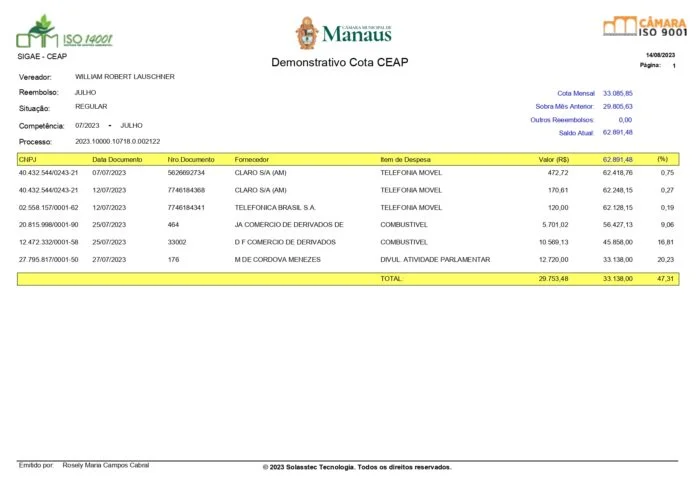Select the yellow TOTAL row
The width and height of the screenshot is (696, 492).
tap(347, 279)
